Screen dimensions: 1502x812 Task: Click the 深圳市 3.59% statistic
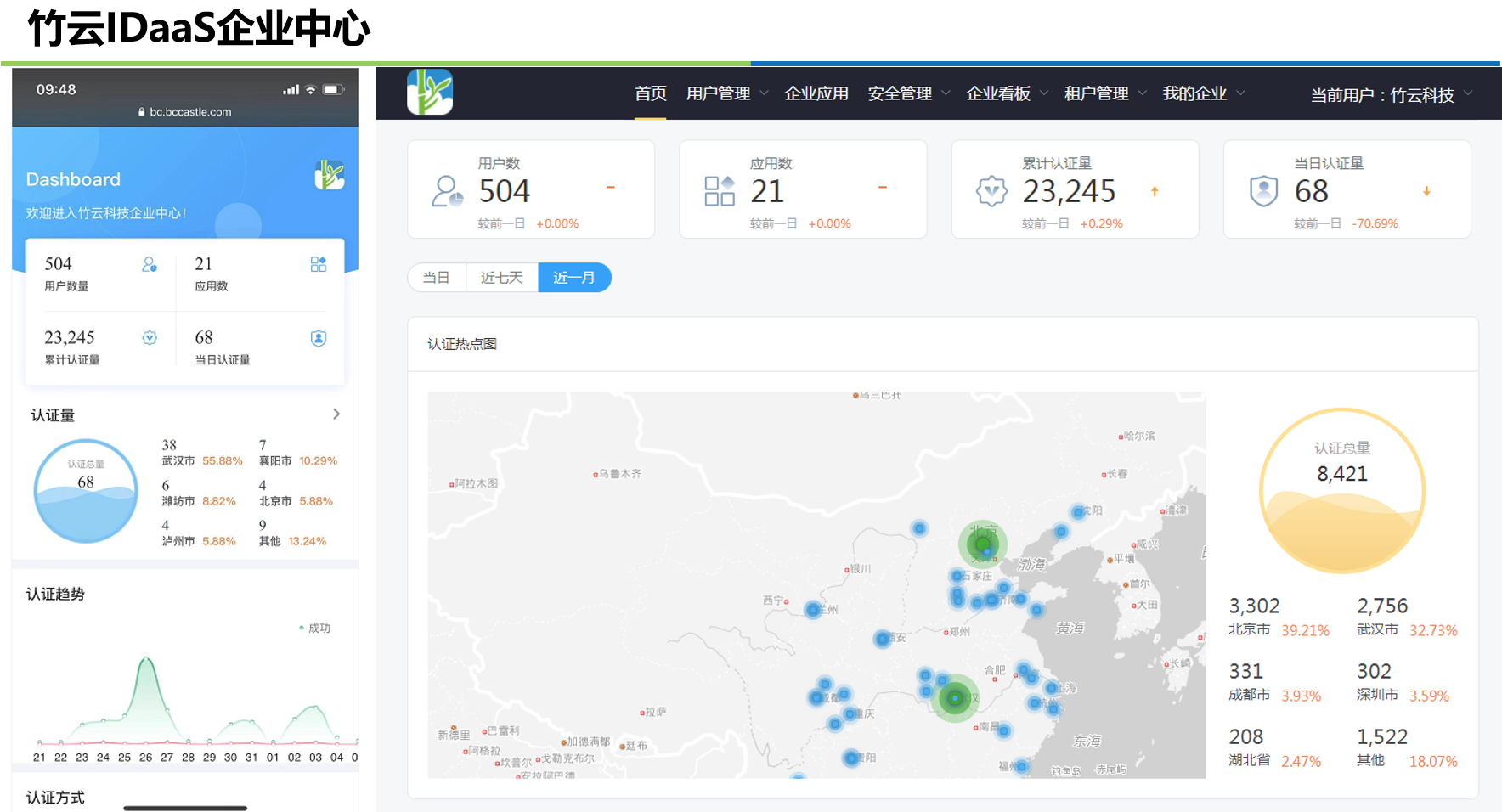(x=1403, y=682)
